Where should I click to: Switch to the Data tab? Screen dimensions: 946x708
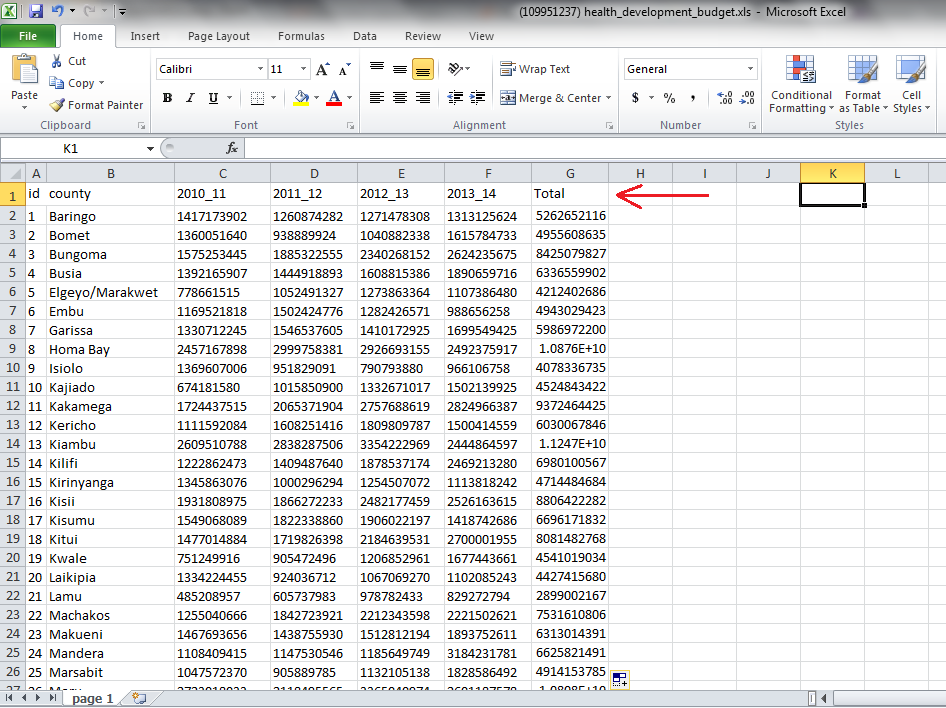pyautogui.click(x=364, y=36)
